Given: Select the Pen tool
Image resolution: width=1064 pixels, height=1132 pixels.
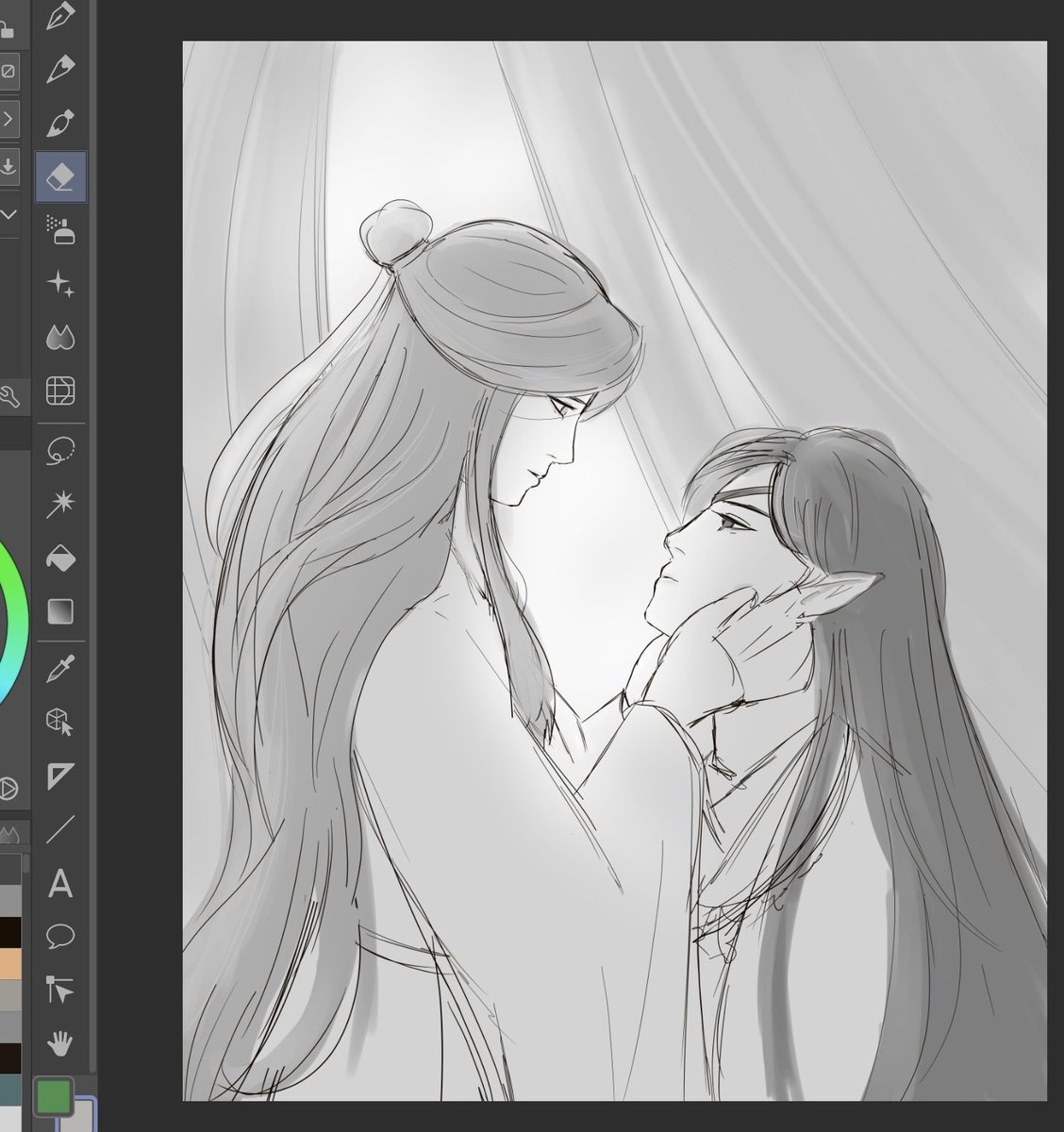Looking at the screenshot, I should click(60, 16).
